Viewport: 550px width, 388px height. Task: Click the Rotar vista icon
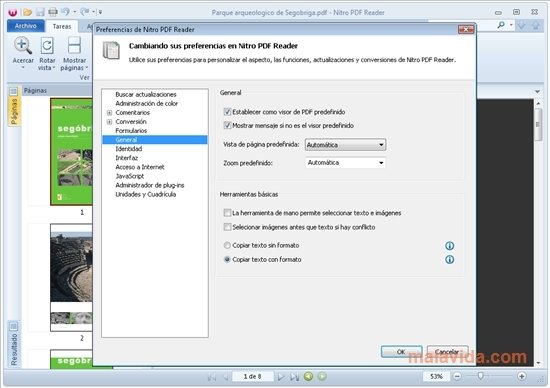point(47,46)
